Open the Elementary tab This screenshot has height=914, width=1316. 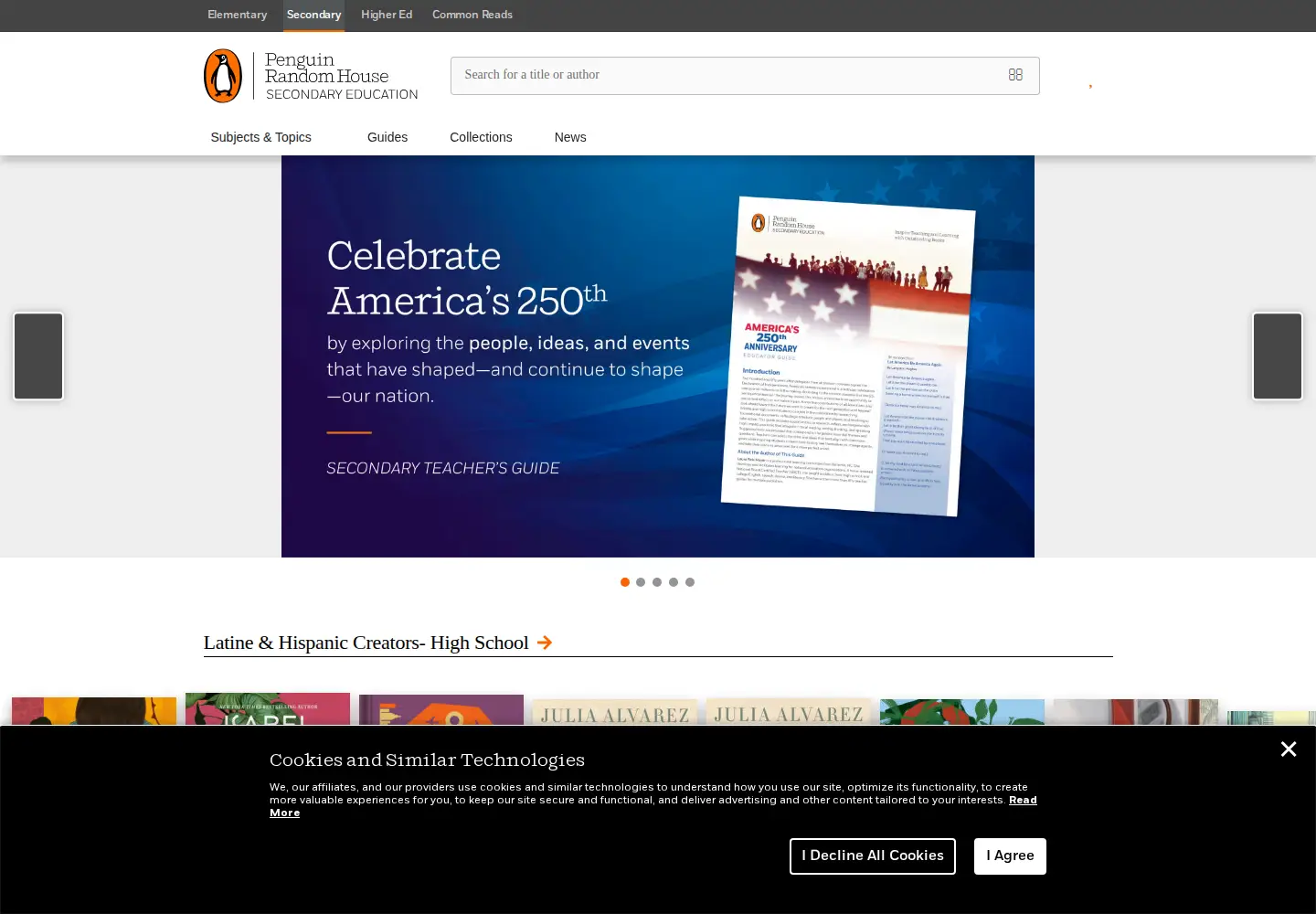pyautogui.click(x=238, y=15)
